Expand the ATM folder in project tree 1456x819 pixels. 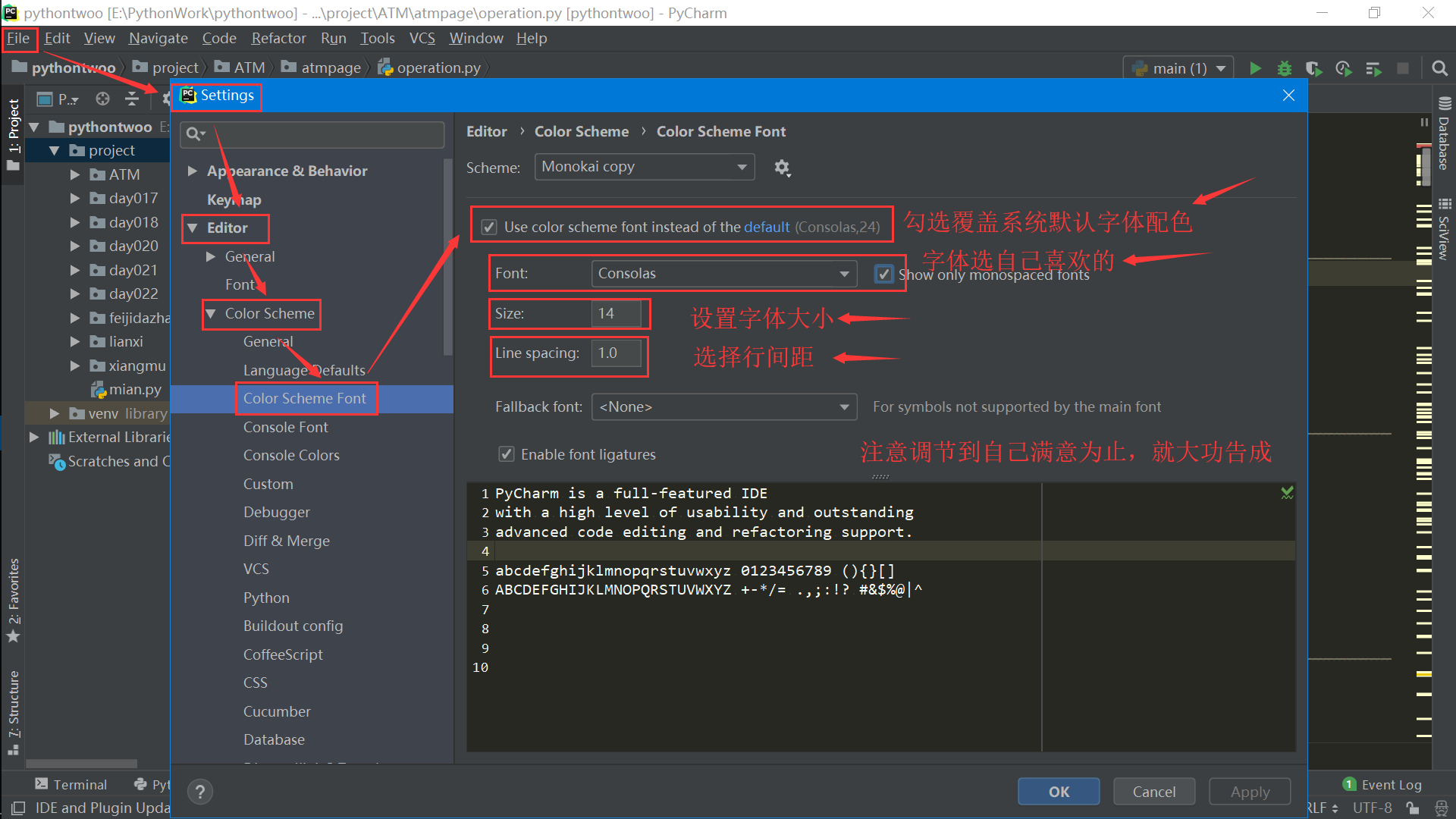point(75,174)
